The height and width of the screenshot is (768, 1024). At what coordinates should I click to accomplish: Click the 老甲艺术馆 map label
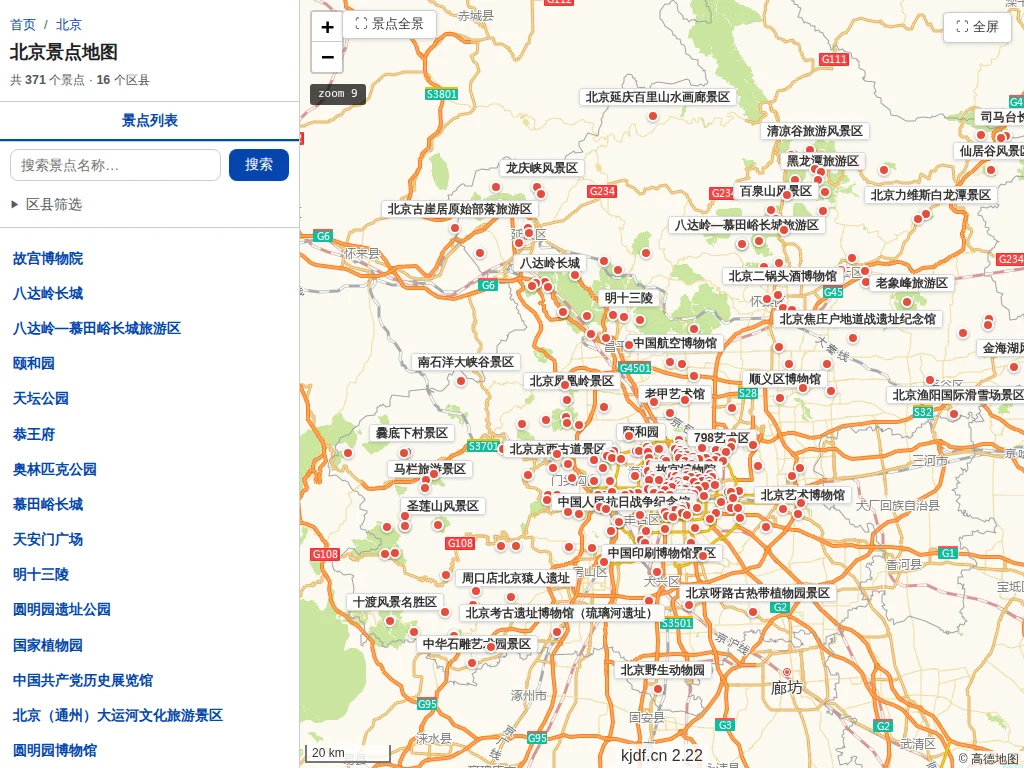coord(675,394)
